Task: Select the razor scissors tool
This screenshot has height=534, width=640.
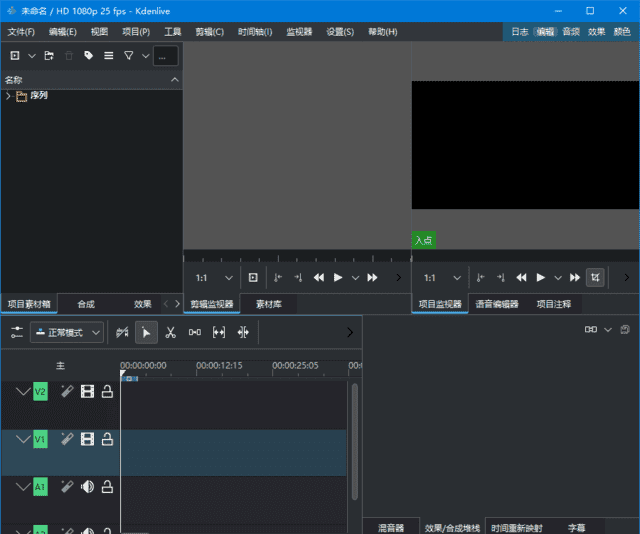Action: 171,332
